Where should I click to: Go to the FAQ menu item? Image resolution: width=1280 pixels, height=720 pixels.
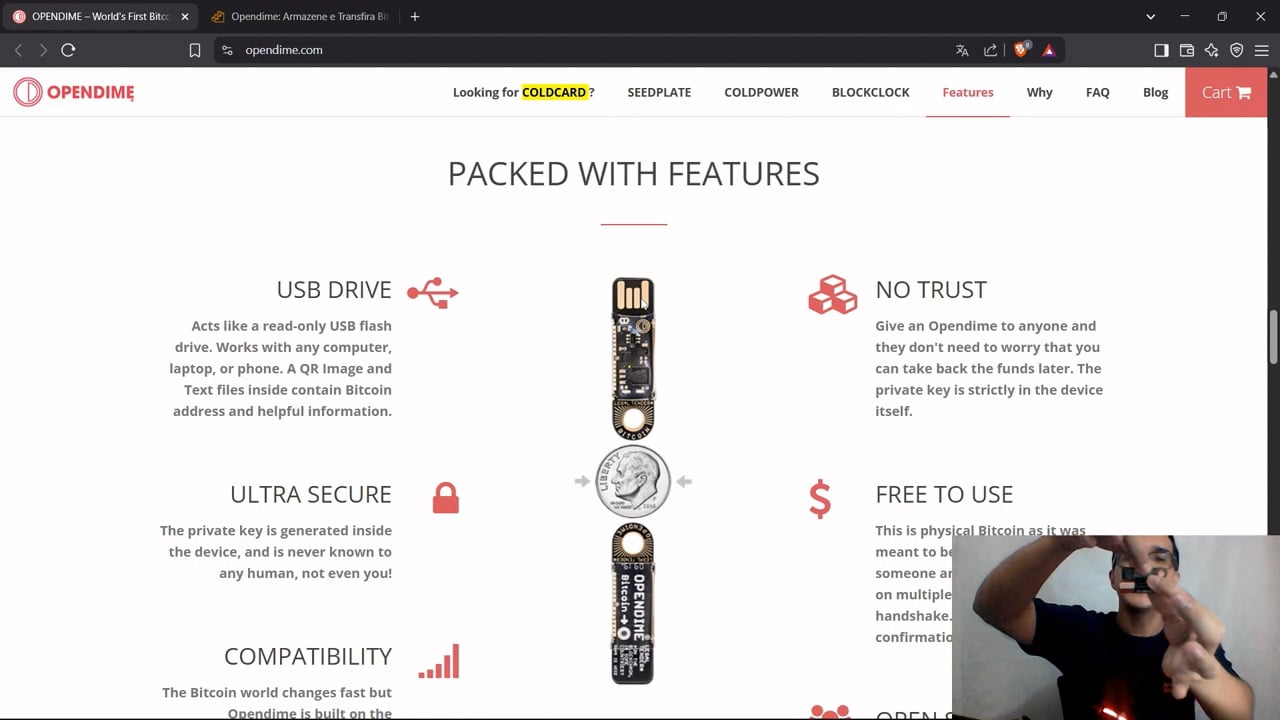[x=1098, y=92]
